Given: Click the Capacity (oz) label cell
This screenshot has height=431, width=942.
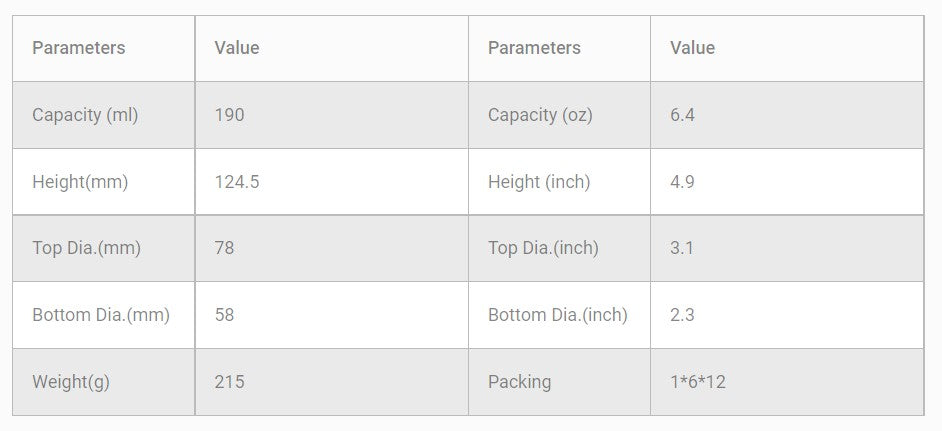Looking at the screenshot, I should (540, 115).
